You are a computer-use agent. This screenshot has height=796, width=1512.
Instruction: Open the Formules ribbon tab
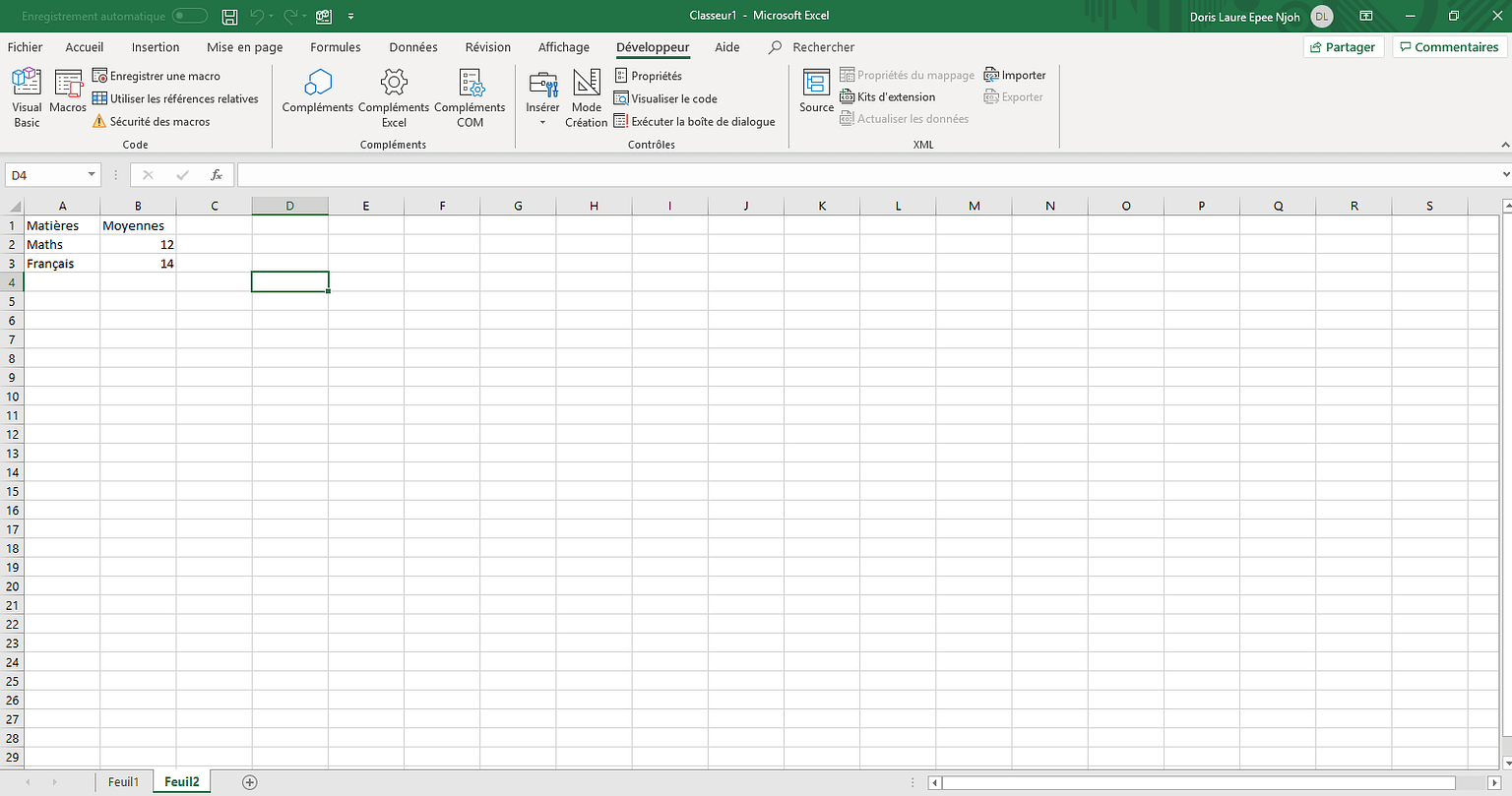[335, 47]
